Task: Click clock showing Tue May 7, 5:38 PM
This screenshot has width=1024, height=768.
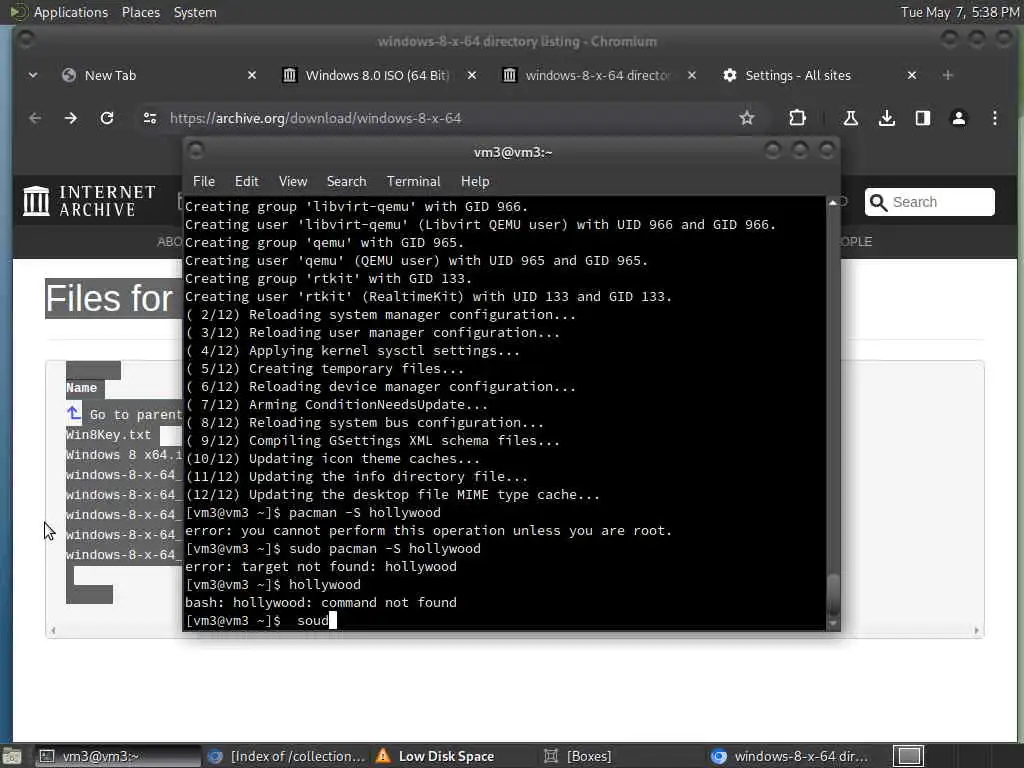Action: pyautogui.click(x=959, y=12)
